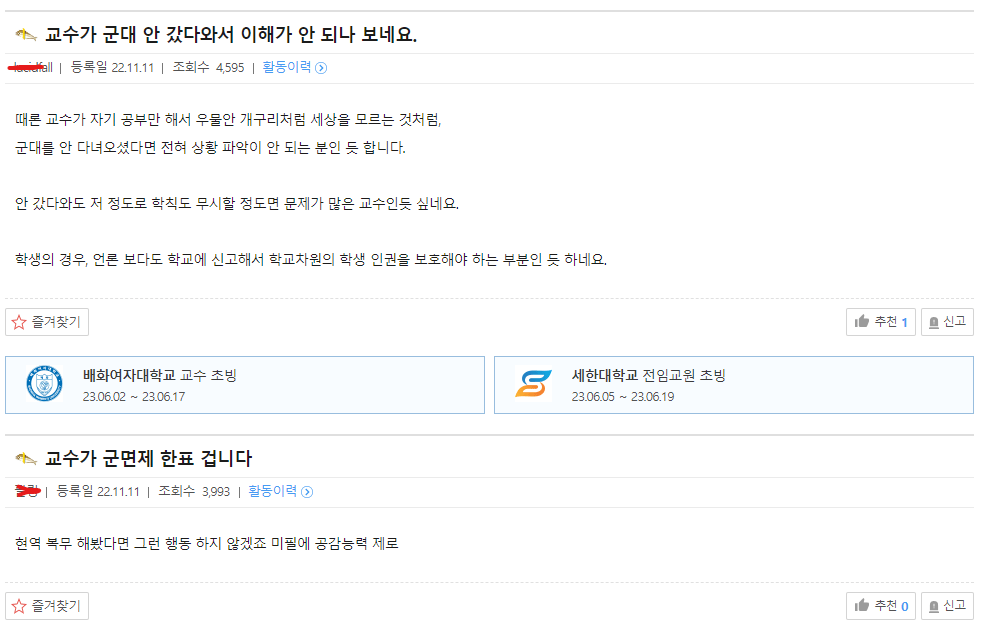Click the icon beside the first post title

pyautogui.click(x=26, y=36)
